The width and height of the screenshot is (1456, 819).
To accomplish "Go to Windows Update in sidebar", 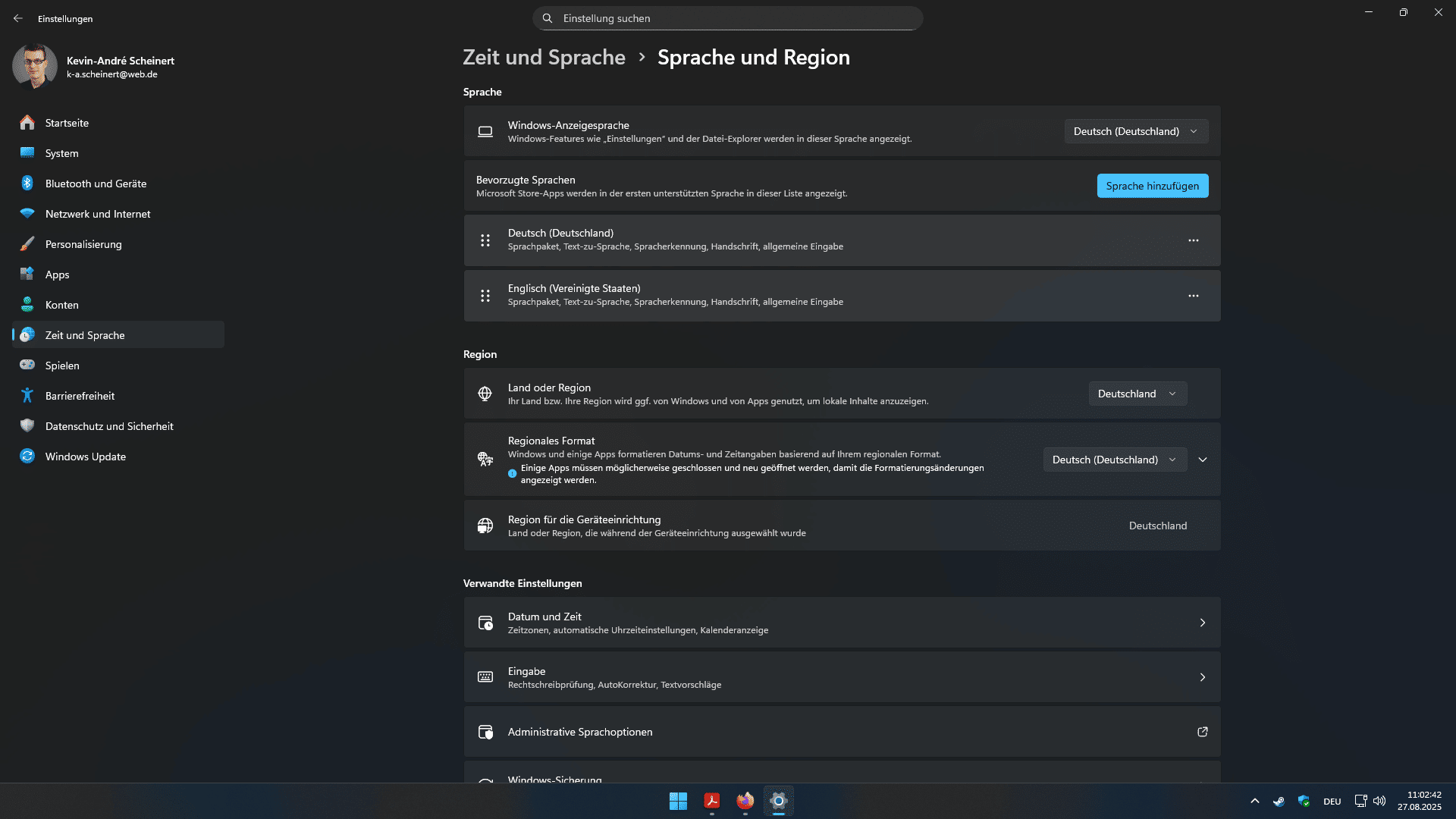I will tap(85, 457).
